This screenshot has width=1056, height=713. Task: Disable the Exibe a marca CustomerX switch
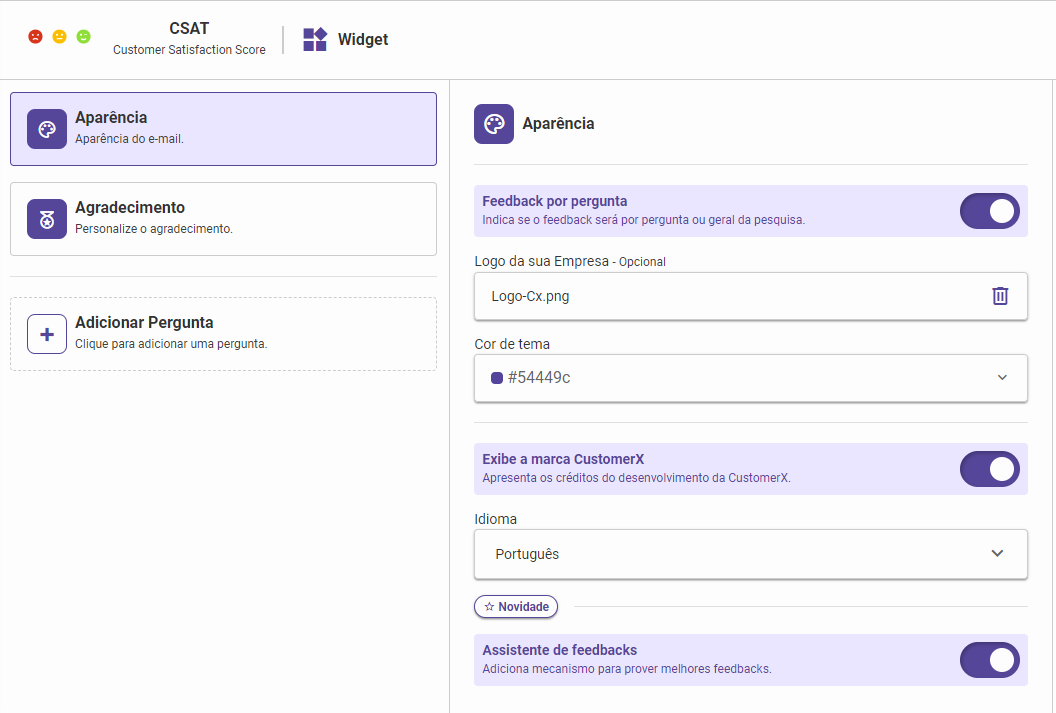tap(989, 469)
